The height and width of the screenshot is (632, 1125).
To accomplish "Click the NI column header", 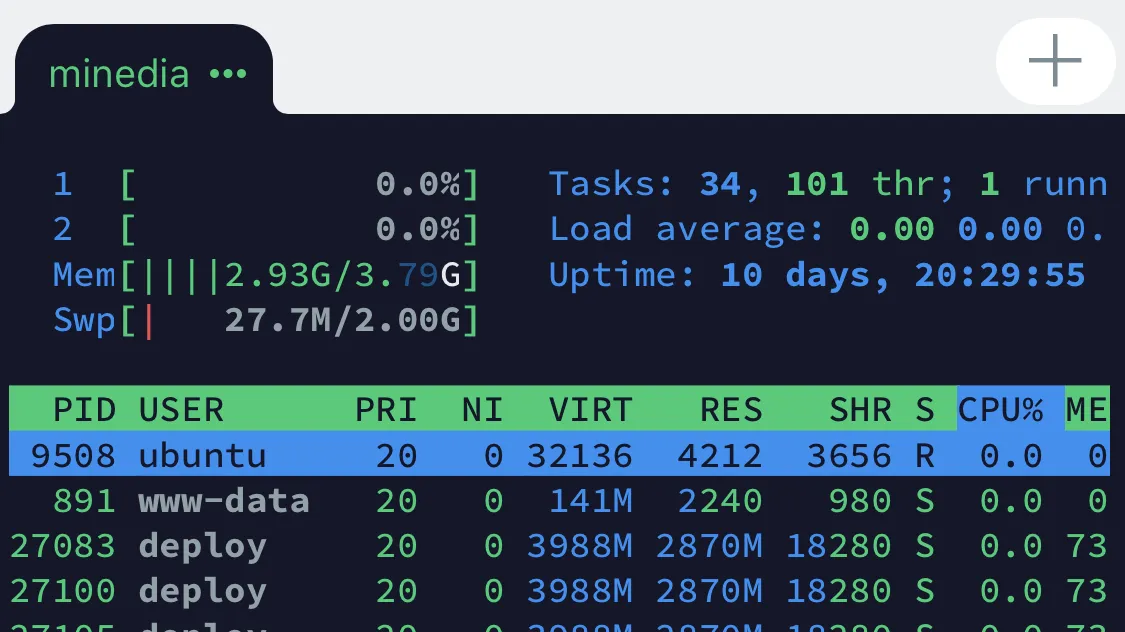I will (x=482, y=410).
